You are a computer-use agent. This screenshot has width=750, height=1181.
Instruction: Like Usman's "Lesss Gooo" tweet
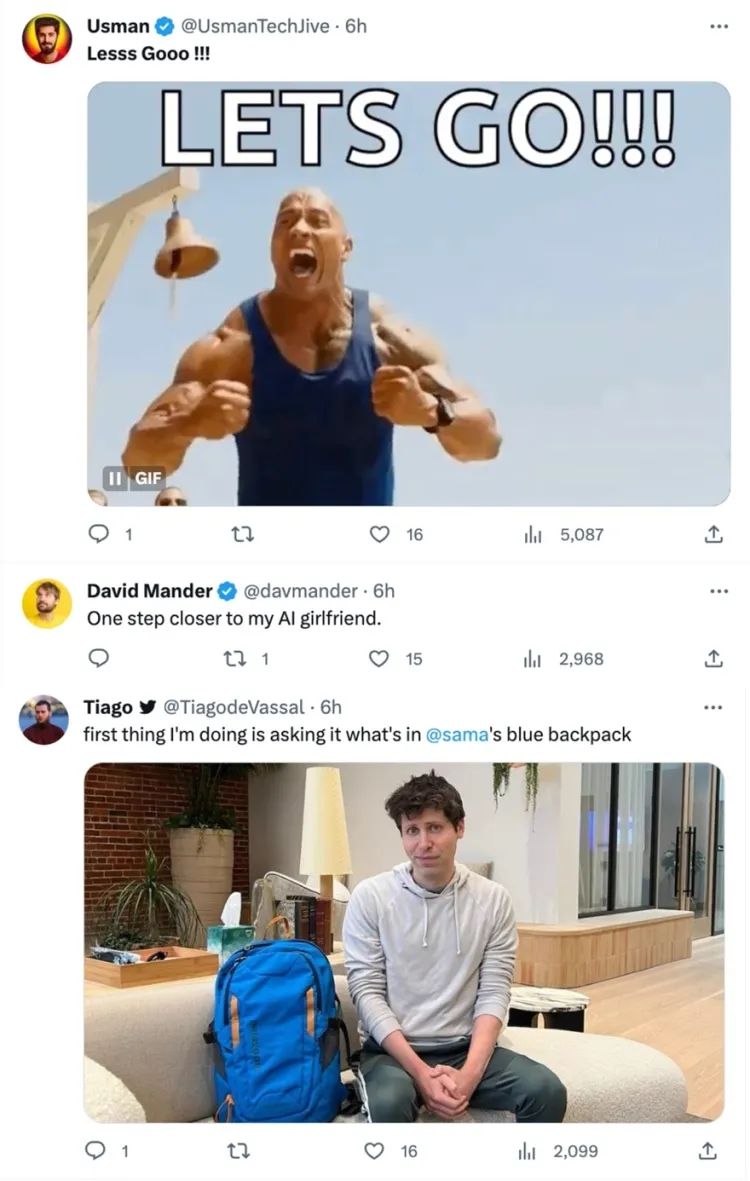pyautogui.click(x=380, y=534)
